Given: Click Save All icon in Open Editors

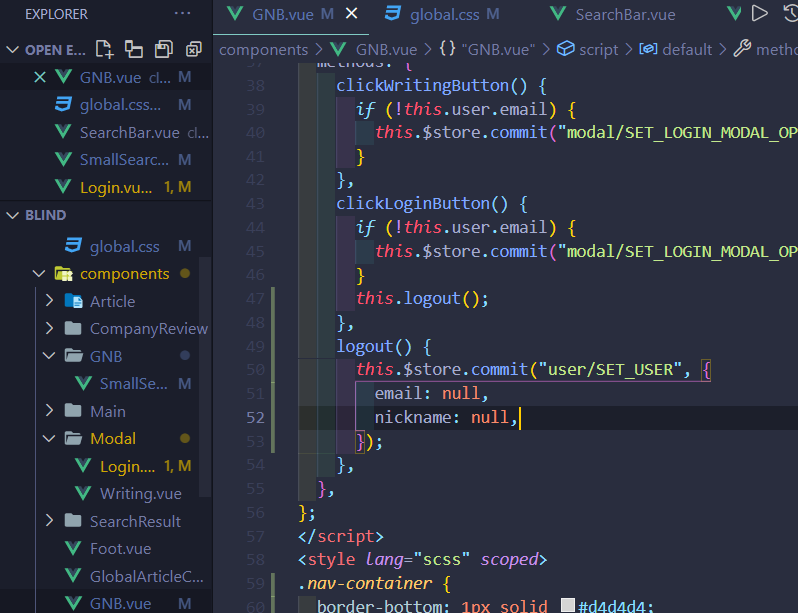Looking at the screenshot, I should (164, 49).
